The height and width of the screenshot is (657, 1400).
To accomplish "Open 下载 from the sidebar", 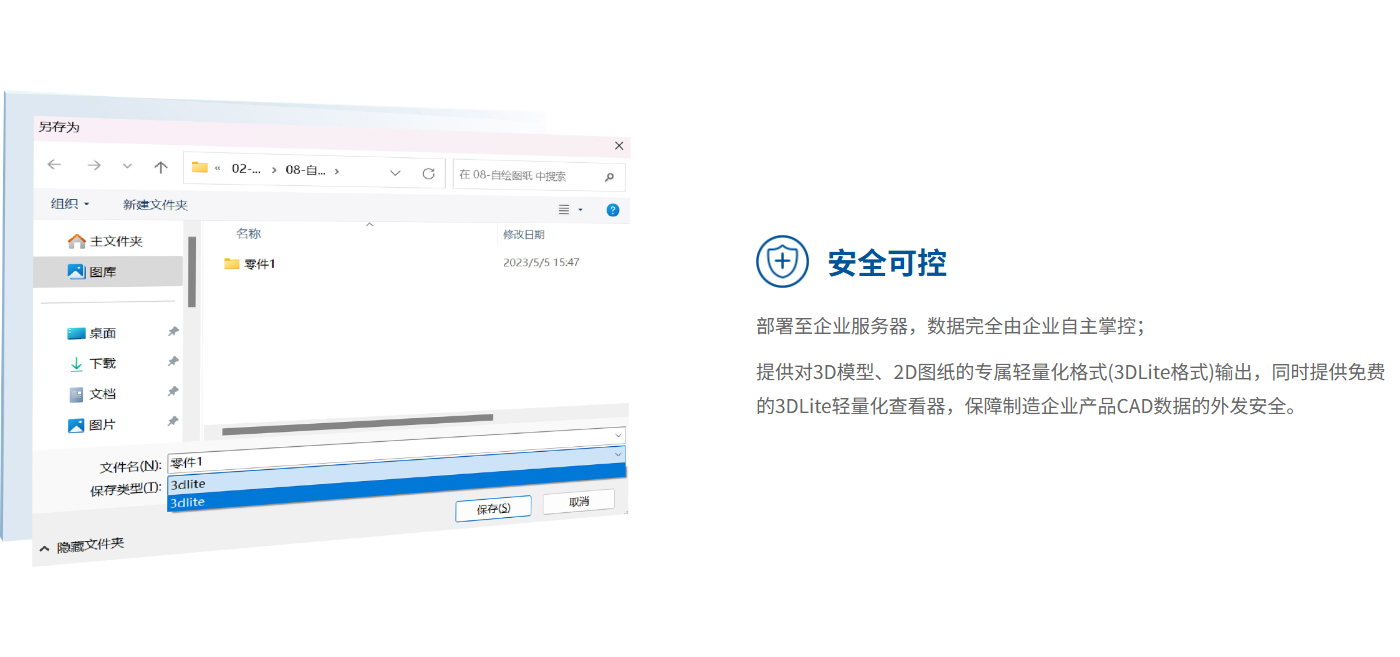I will click(x=93, y=363).
